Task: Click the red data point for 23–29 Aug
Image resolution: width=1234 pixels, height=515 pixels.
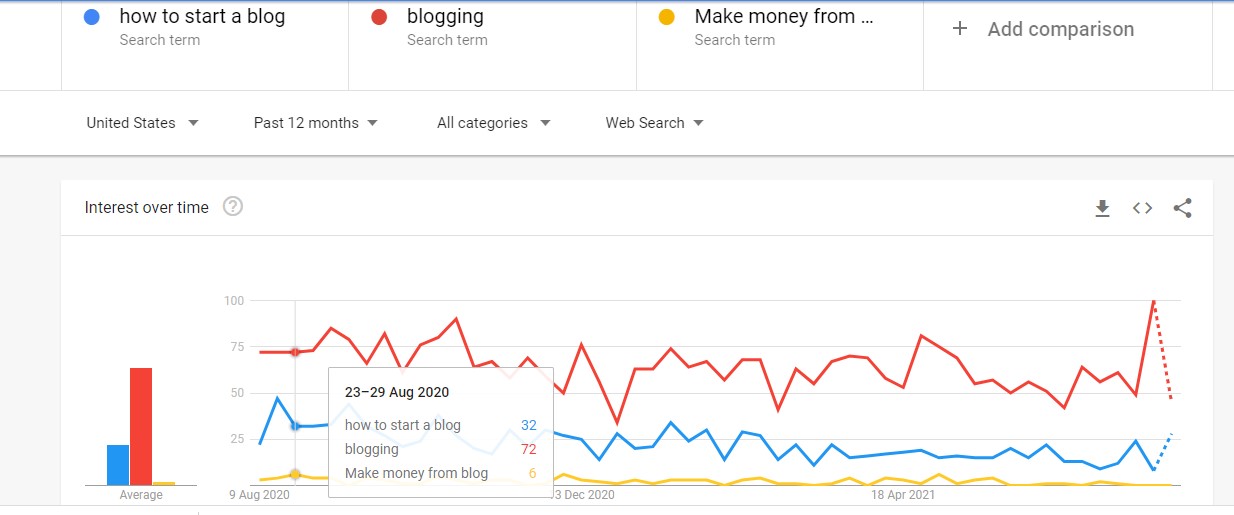Action: (295, 352)
